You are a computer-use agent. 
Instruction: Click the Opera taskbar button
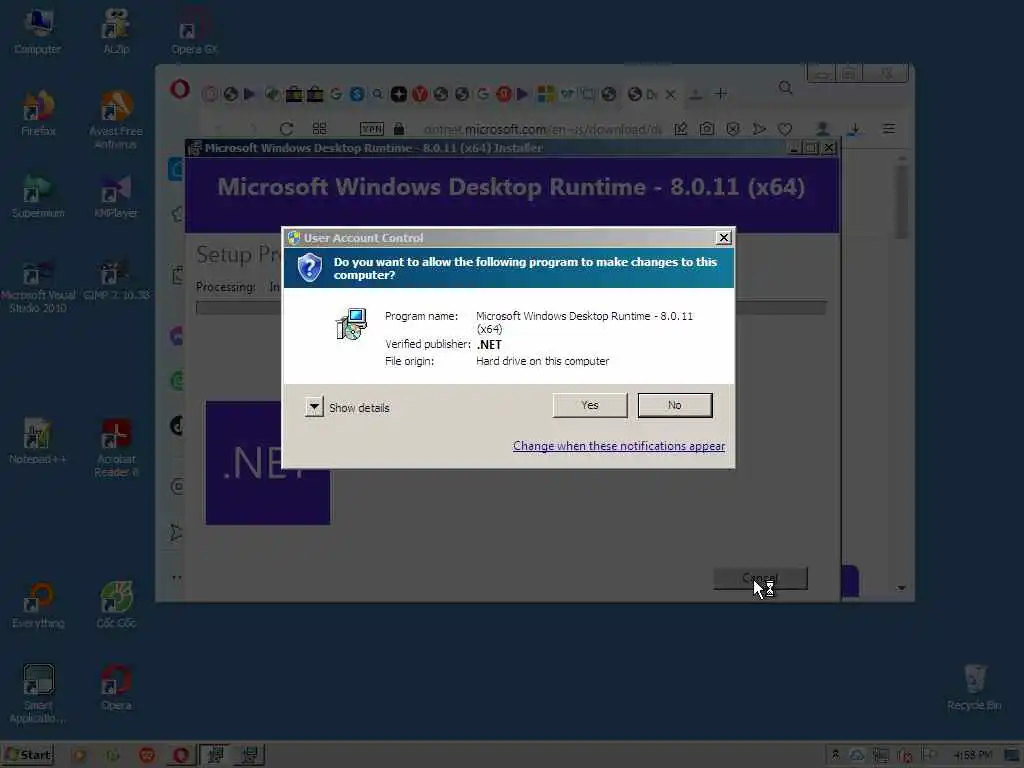tap(181, 756)
